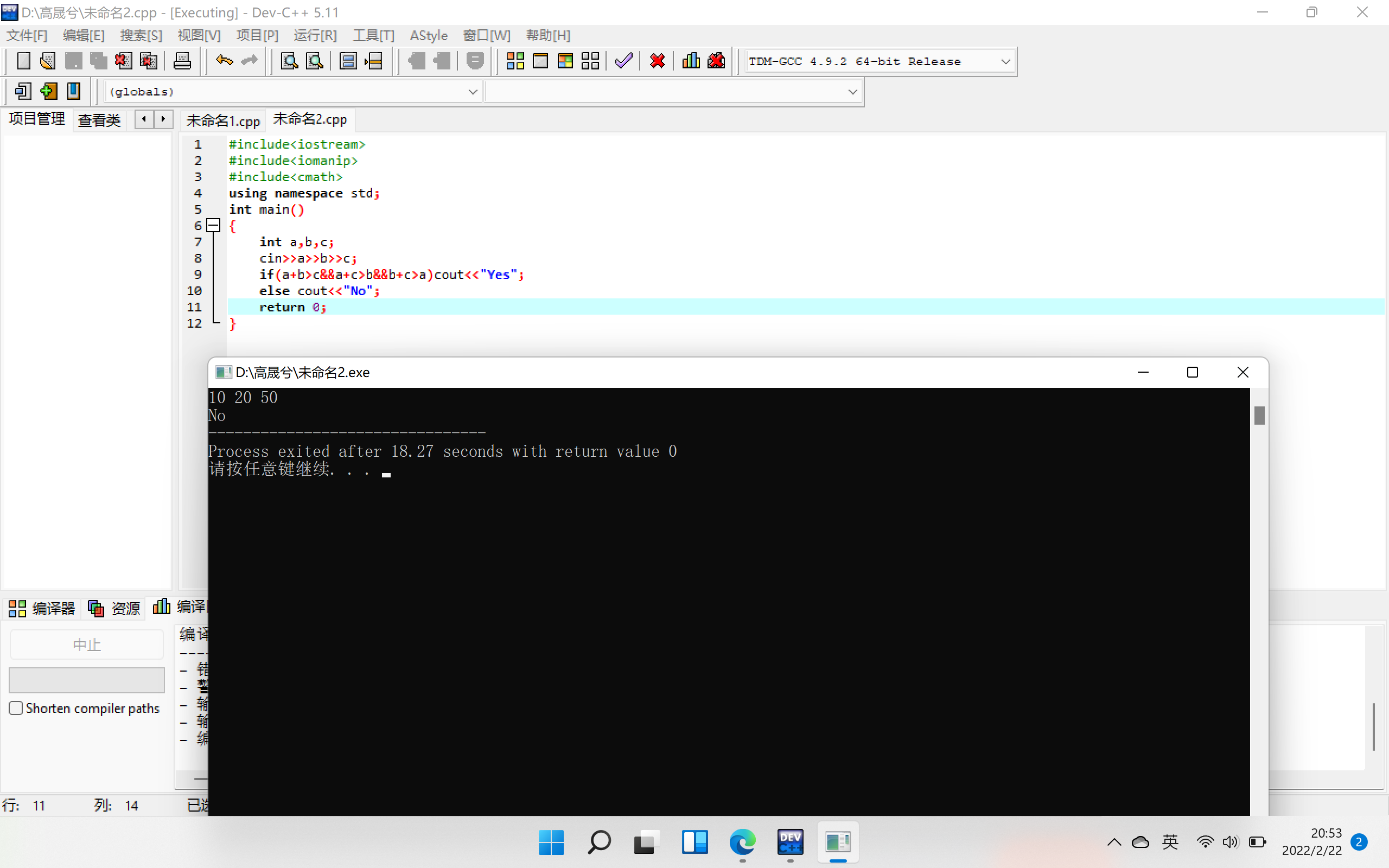Click the console window vertical scrollbar thumb

pos(1259,415)
